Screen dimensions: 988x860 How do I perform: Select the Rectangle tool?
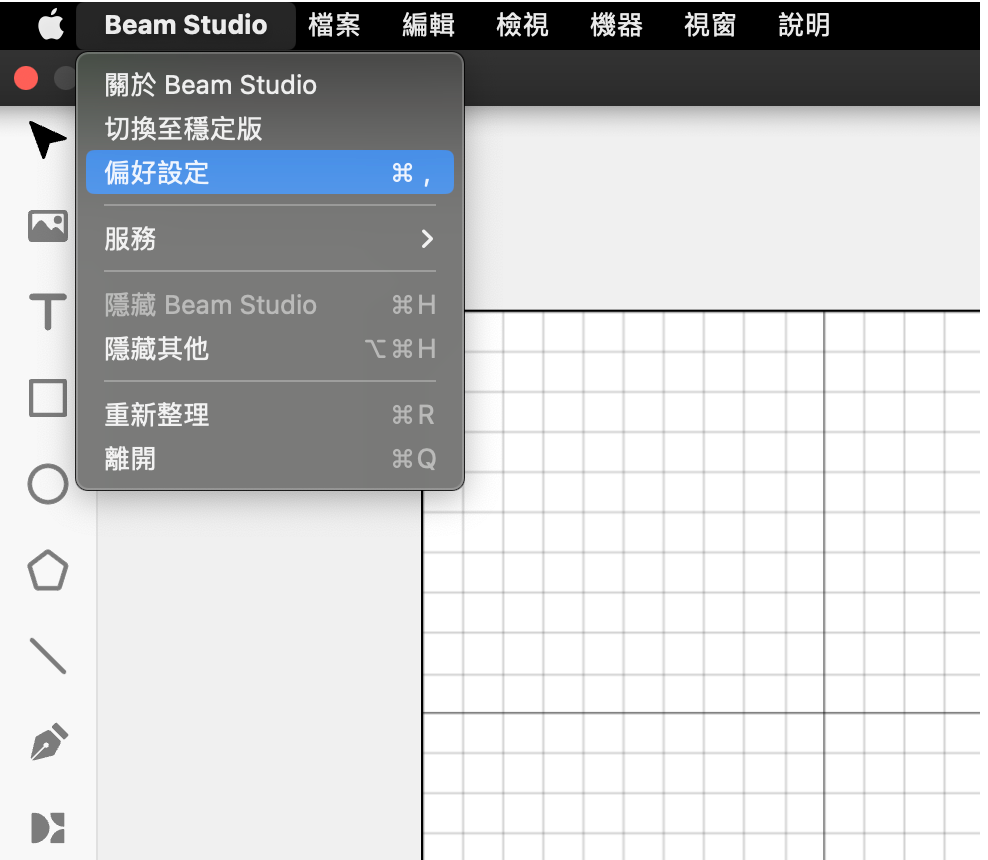click(x=48, y=398)
